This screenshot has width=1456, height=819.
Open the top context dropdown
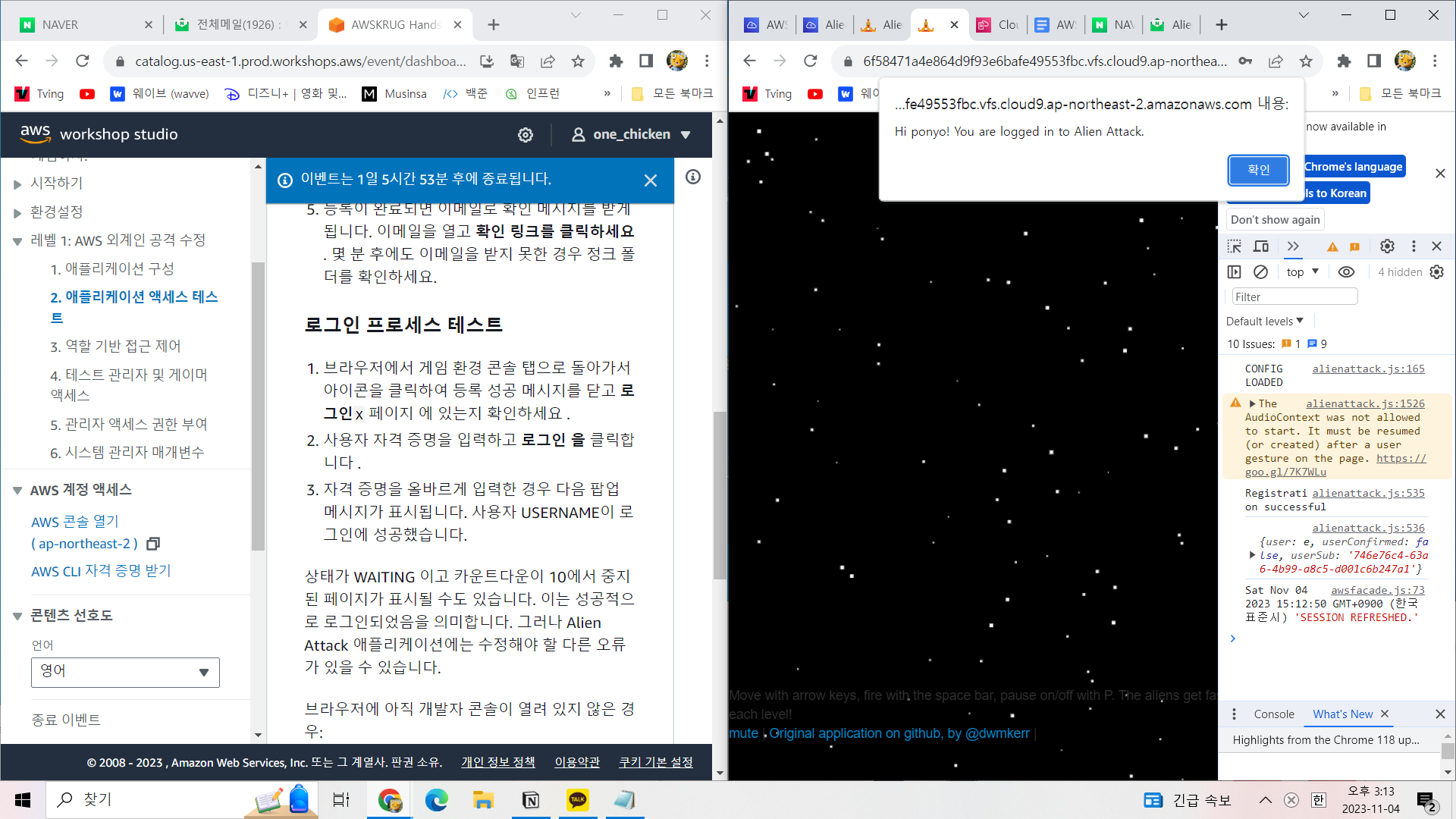[x=1302, y=272]
